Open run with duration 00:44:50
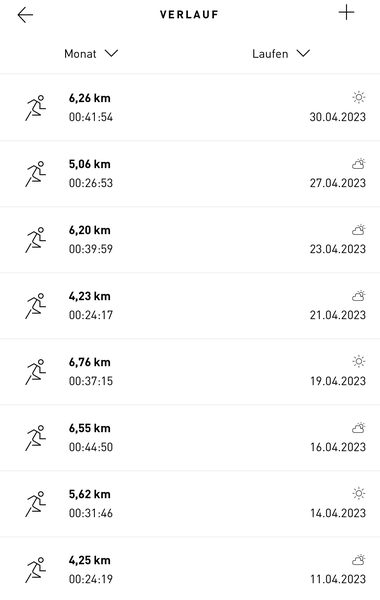Image resolution: width=380 pixels, height=600 pixels. [190, 438]
